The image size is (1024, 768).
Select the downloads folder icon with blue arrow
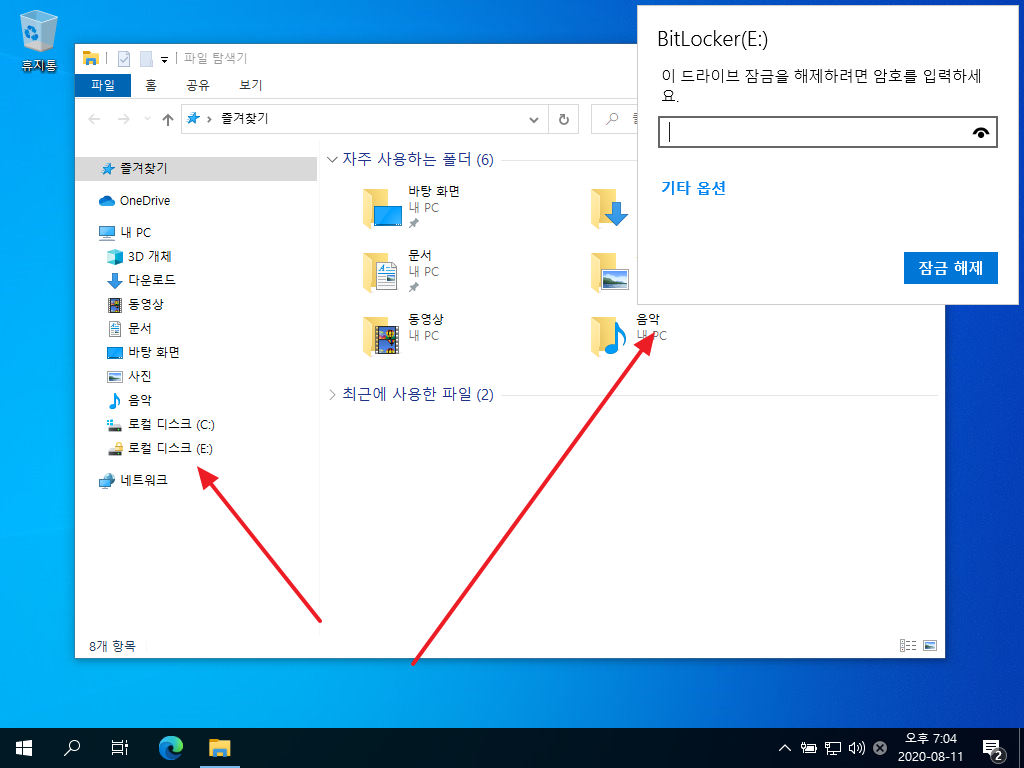point(609,209)
